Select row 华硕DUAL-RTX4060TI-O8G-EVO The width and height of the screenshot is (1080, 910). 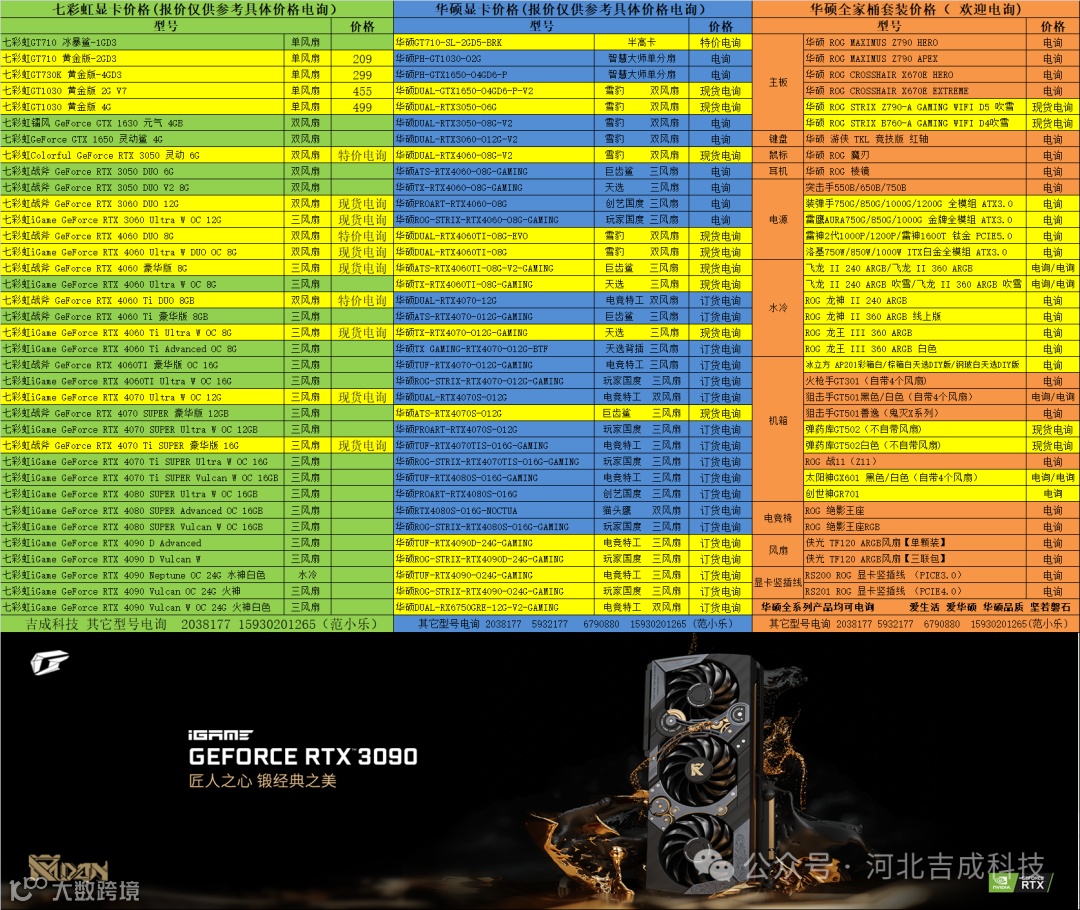point(572,236)
